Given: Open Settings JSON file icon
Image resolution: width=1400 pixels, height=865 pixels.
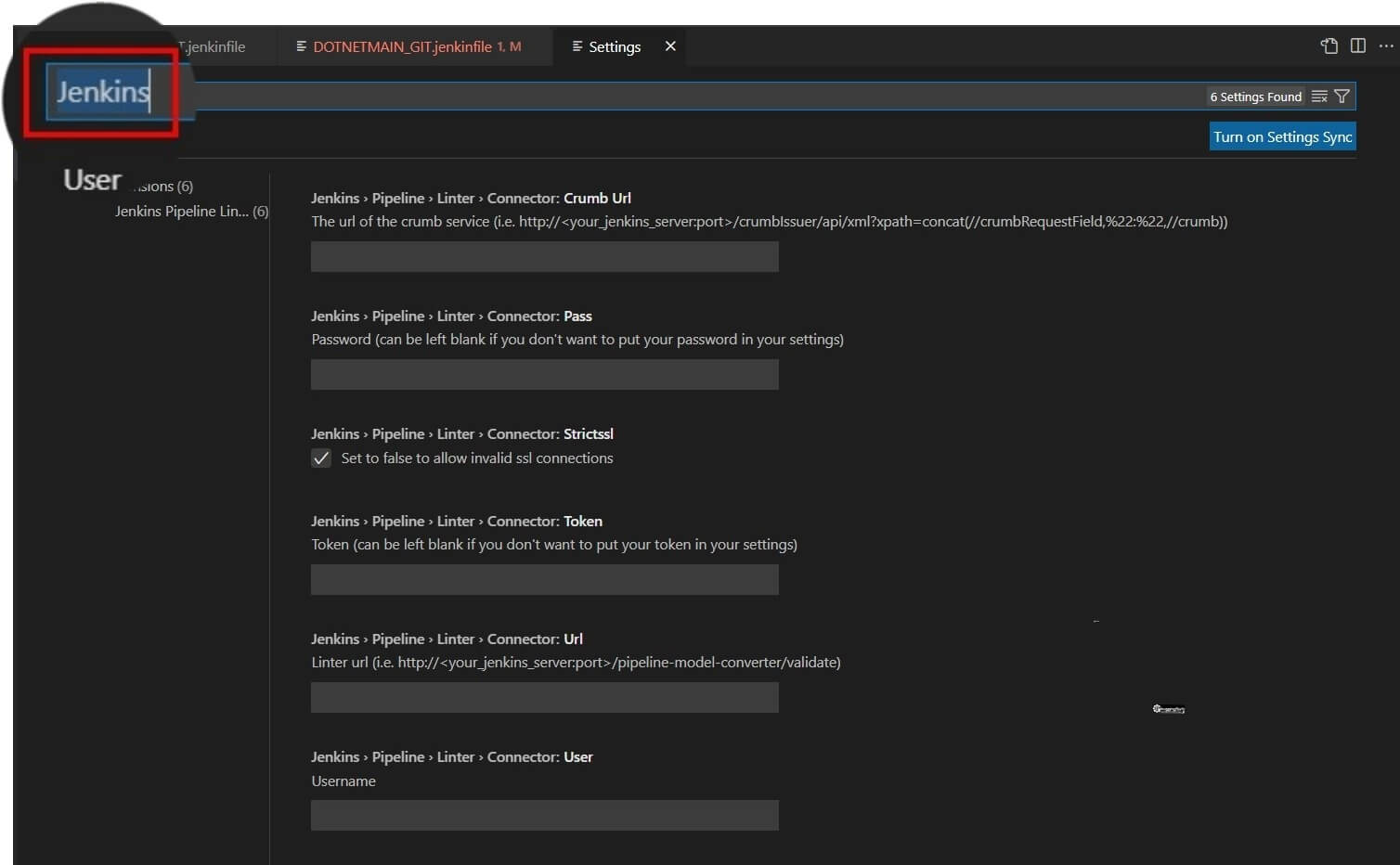Looking at the screenshot, I should click(1329, 45).
